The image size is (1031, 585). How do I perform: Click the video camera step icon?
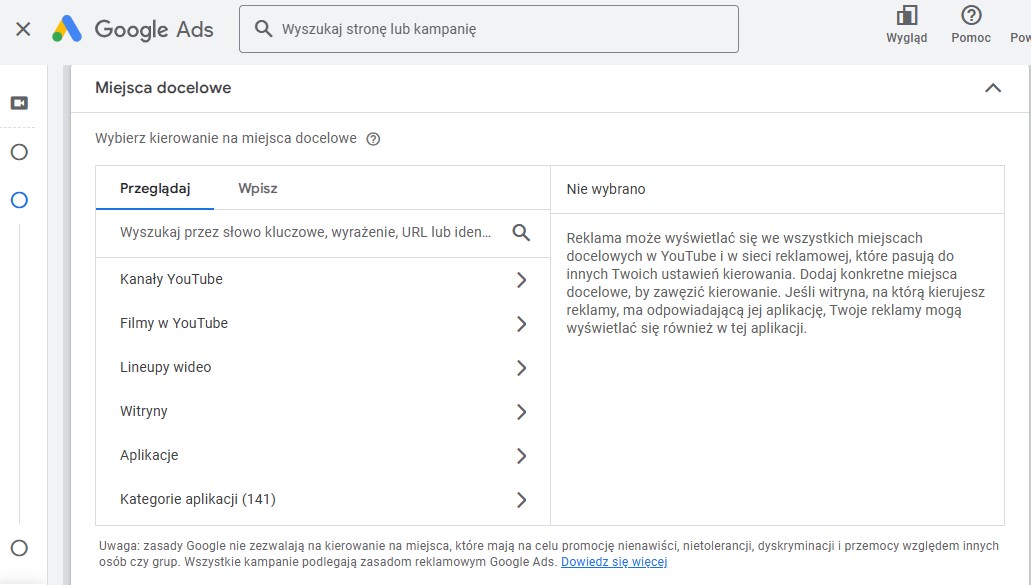tap(19, 103)
